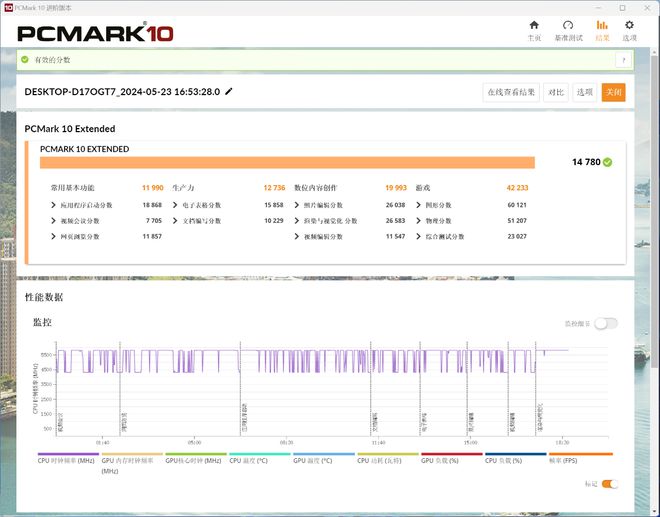
Task: Click the 图形分数 value 60 121
Action: click(517, 205)
